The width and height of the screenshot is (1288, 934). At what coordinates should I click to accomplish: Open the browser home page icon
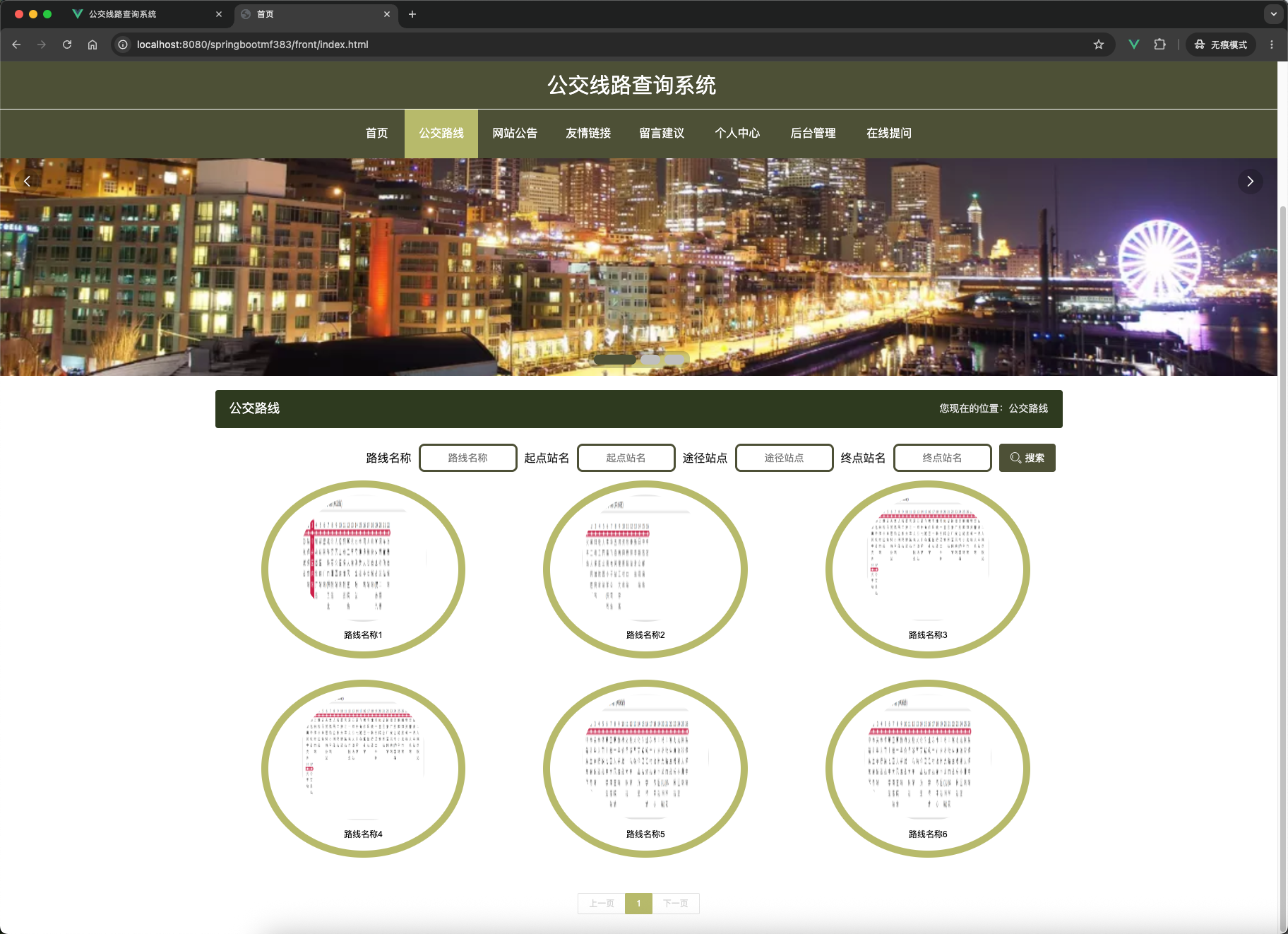93,45
